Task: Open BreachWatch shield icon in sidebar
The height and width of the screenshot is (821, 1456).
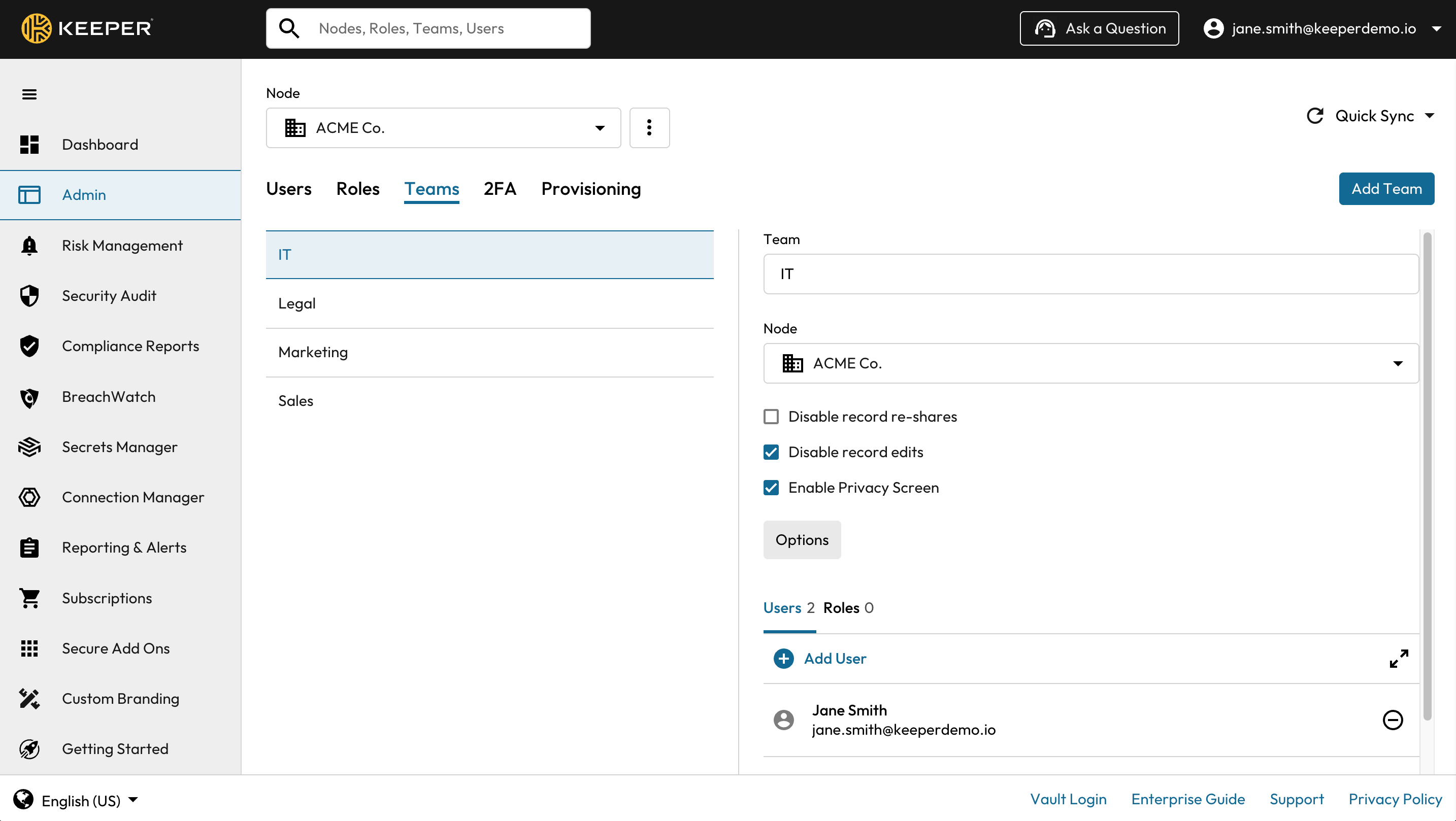Action: coord(29,397)
